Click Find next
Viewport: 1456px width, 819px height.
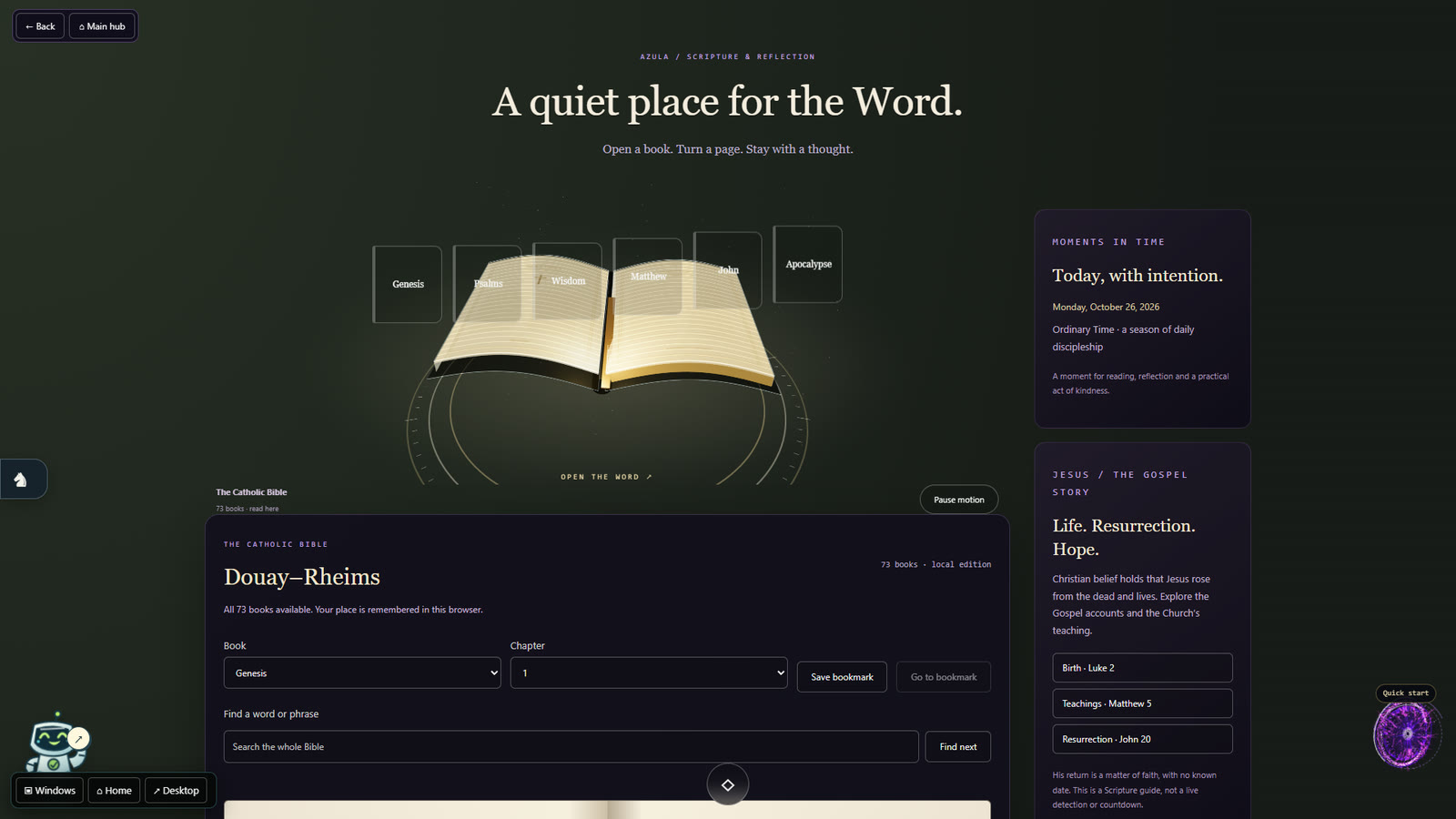click(x=958, y=747)
